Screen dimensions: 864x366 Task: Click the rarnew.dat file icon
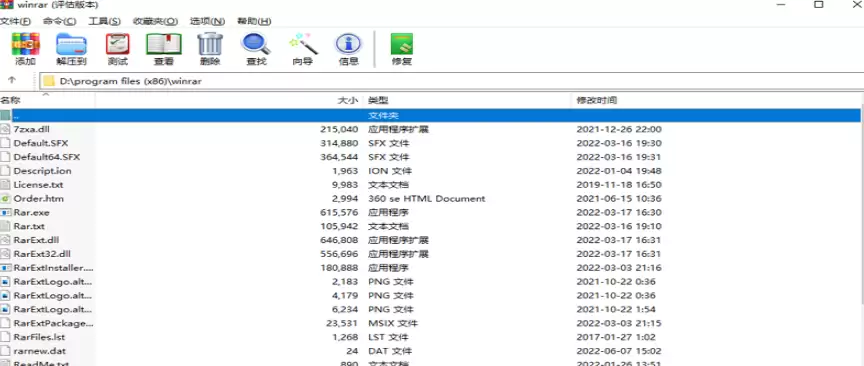(6, 351)
